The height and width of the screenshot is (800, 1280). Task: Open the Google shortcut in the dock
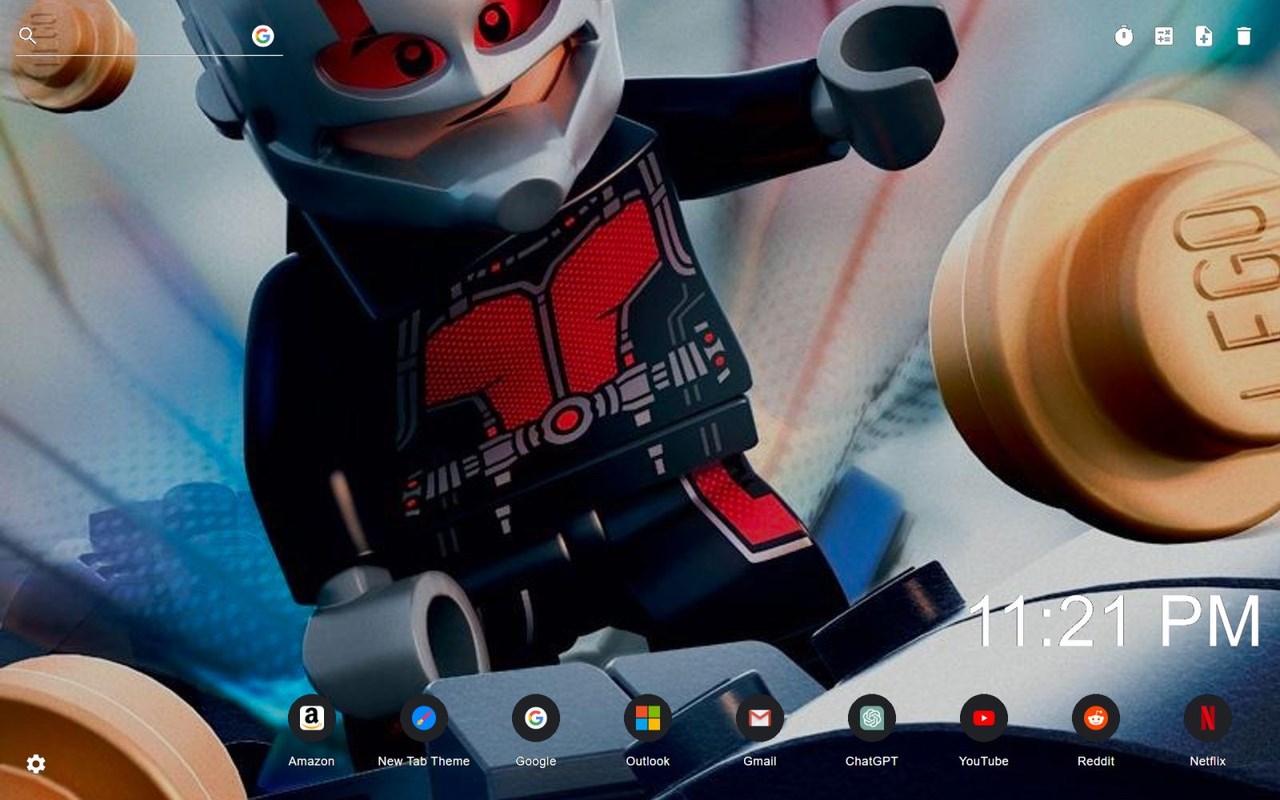click(x=536, y=730)
